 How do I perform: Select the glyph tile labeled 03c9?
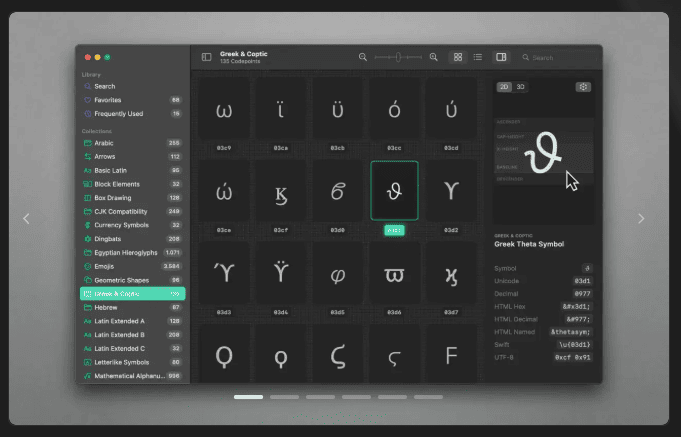[224, 109]
